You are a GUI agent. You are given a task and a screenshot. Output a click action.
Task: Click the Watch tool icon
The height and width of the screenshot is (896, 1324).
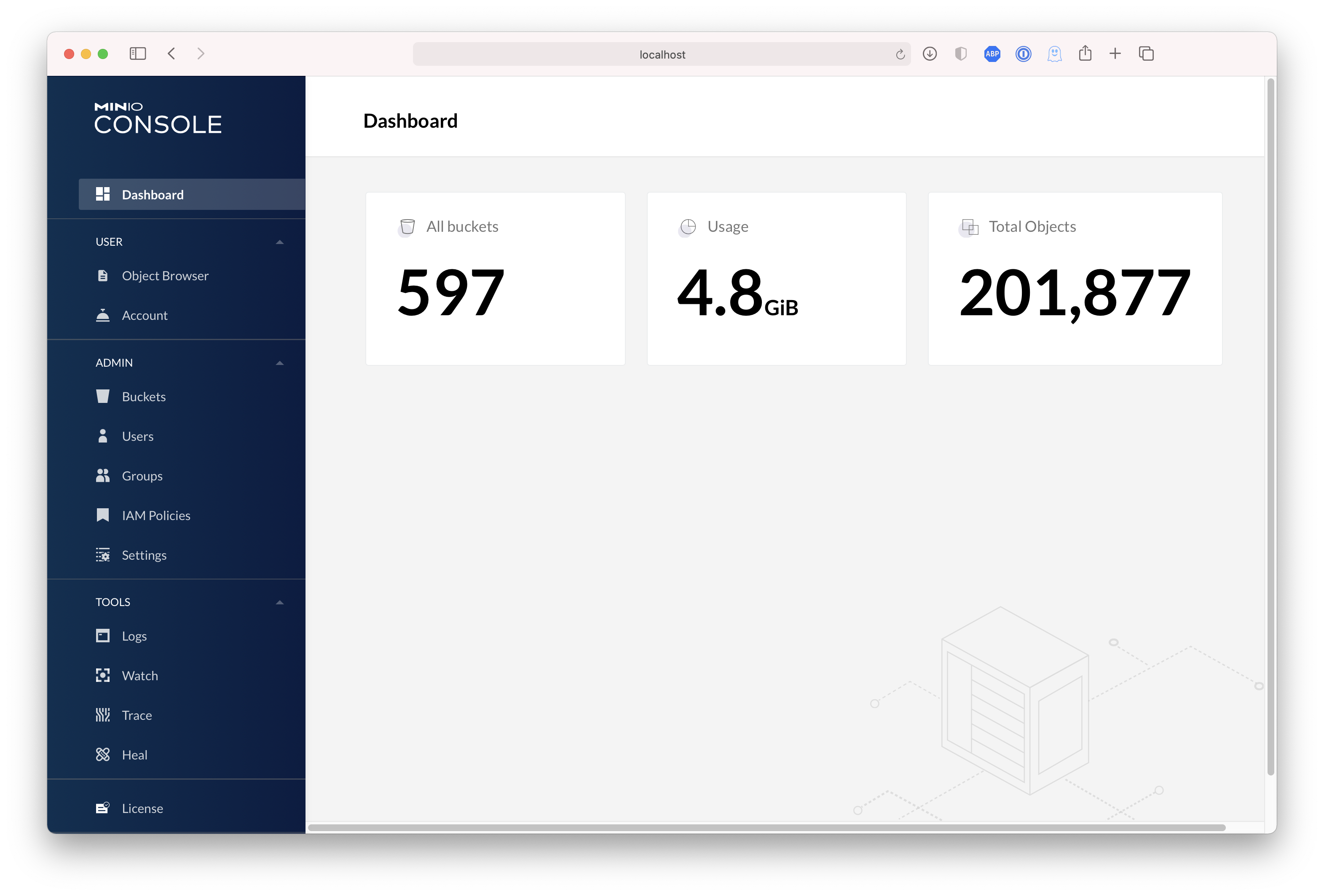pyautogui.click(x=103, y=675)
